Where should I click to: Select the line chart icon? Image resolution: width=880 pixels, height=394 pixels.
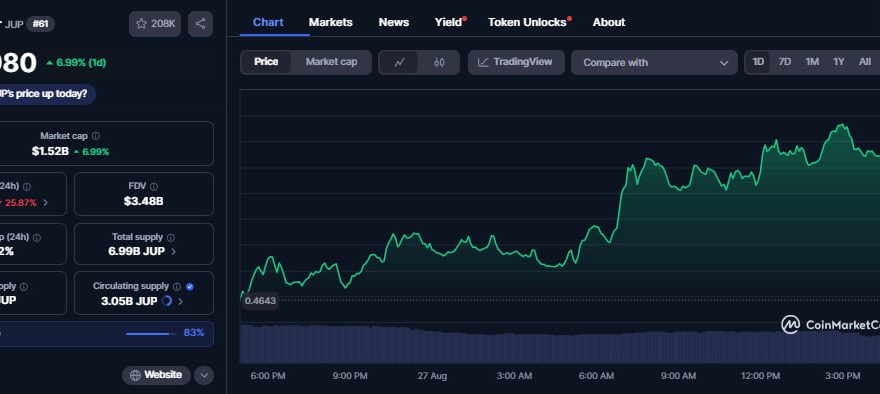[399, 62]
